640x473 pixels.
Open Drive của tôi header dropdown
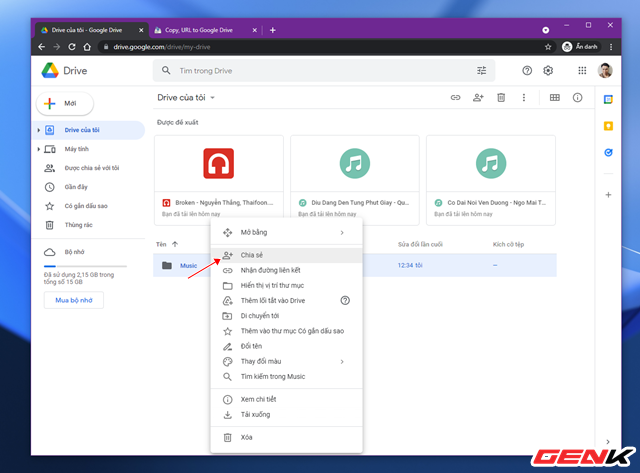pos(213,98)
